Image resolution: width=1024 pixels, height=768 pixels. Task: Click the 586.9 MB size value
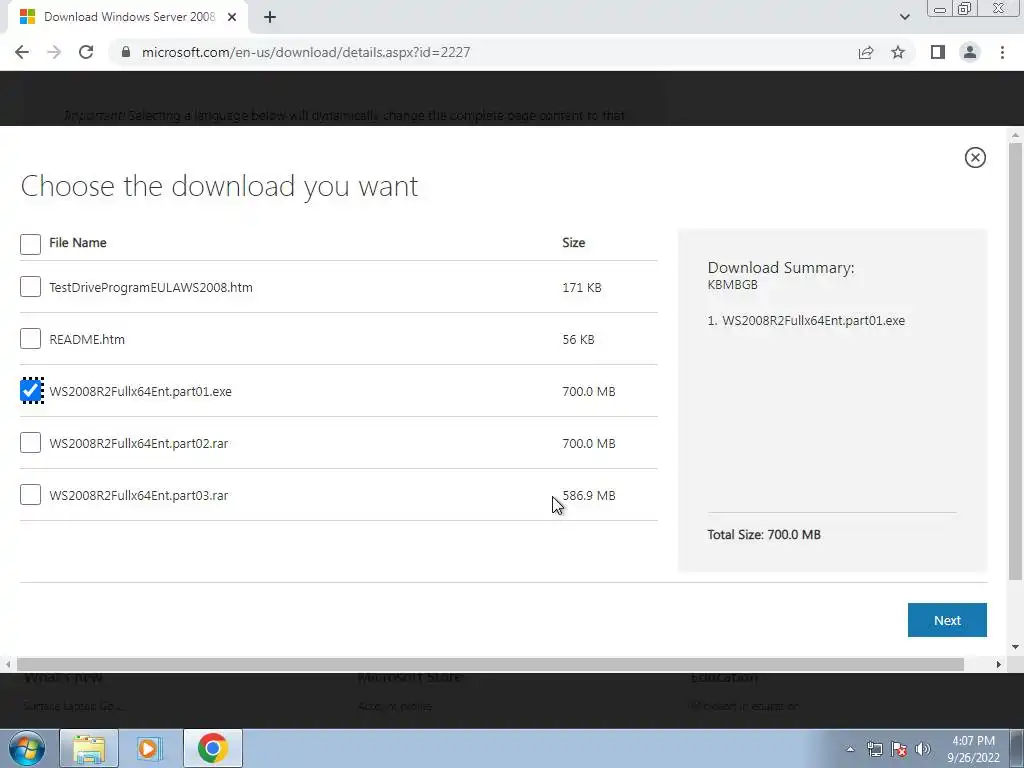[x=588, y=495]
